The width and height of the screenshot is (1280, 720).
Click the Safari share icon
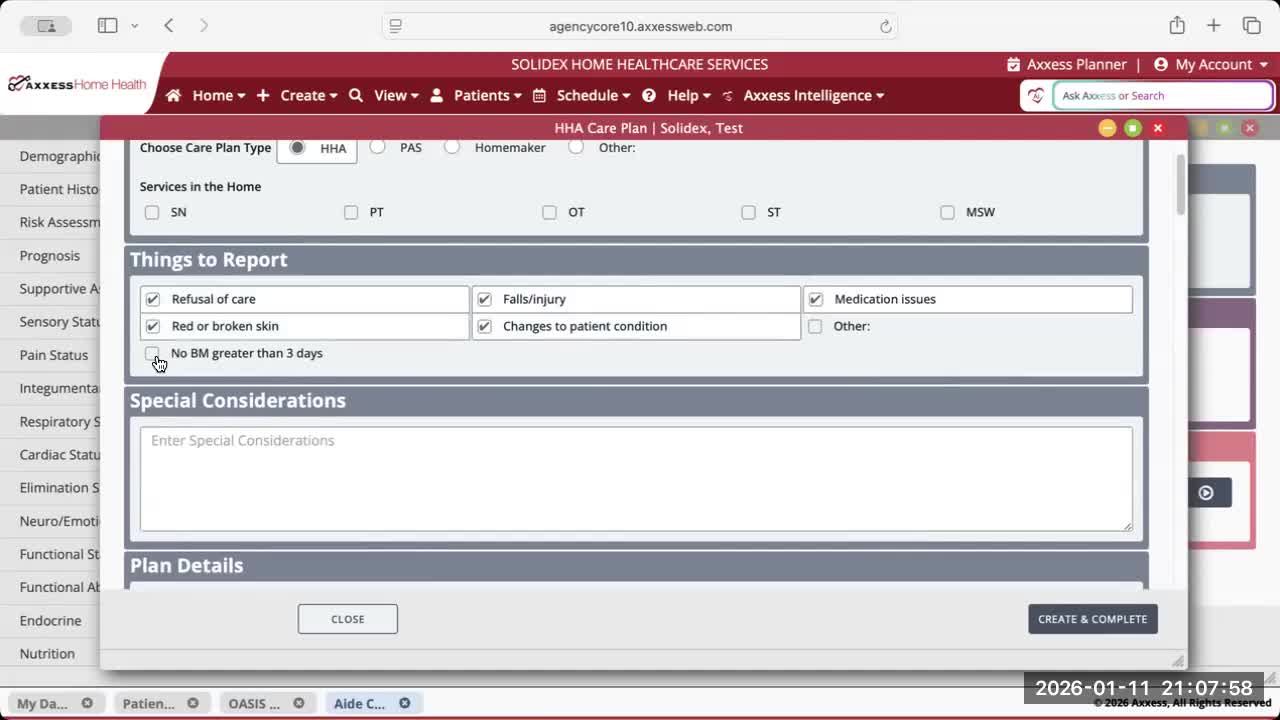pos(1177,26)
